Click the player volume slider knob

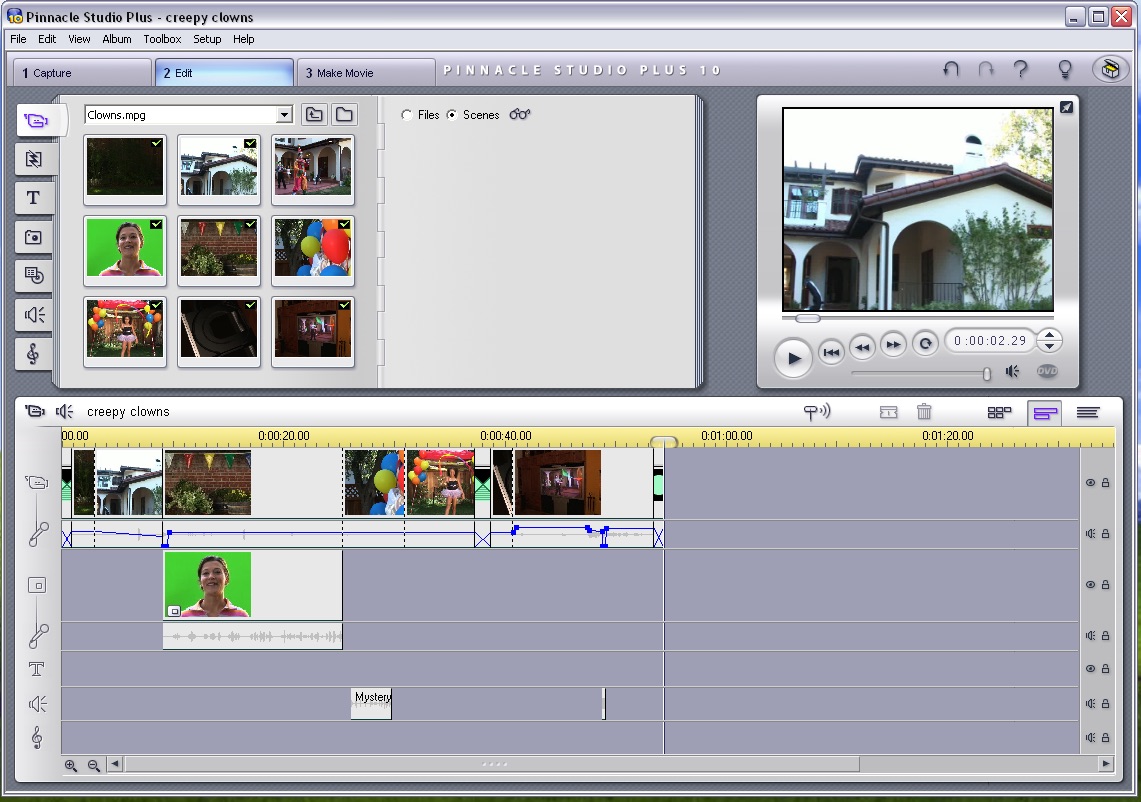987,373
